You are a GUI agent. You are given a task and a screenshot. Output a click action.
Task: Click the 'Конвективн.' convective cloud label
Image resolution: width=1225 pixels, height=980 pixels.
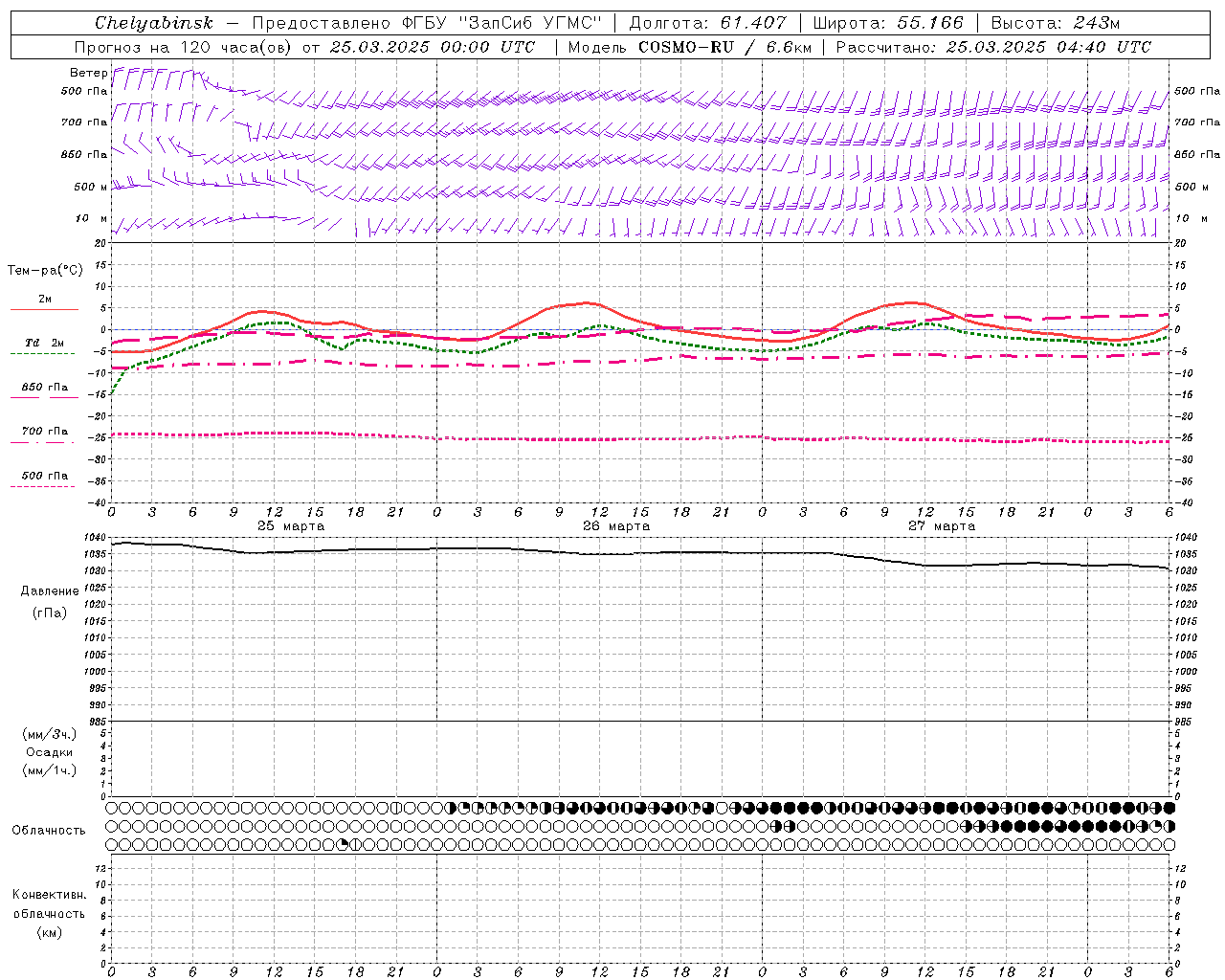50,895
